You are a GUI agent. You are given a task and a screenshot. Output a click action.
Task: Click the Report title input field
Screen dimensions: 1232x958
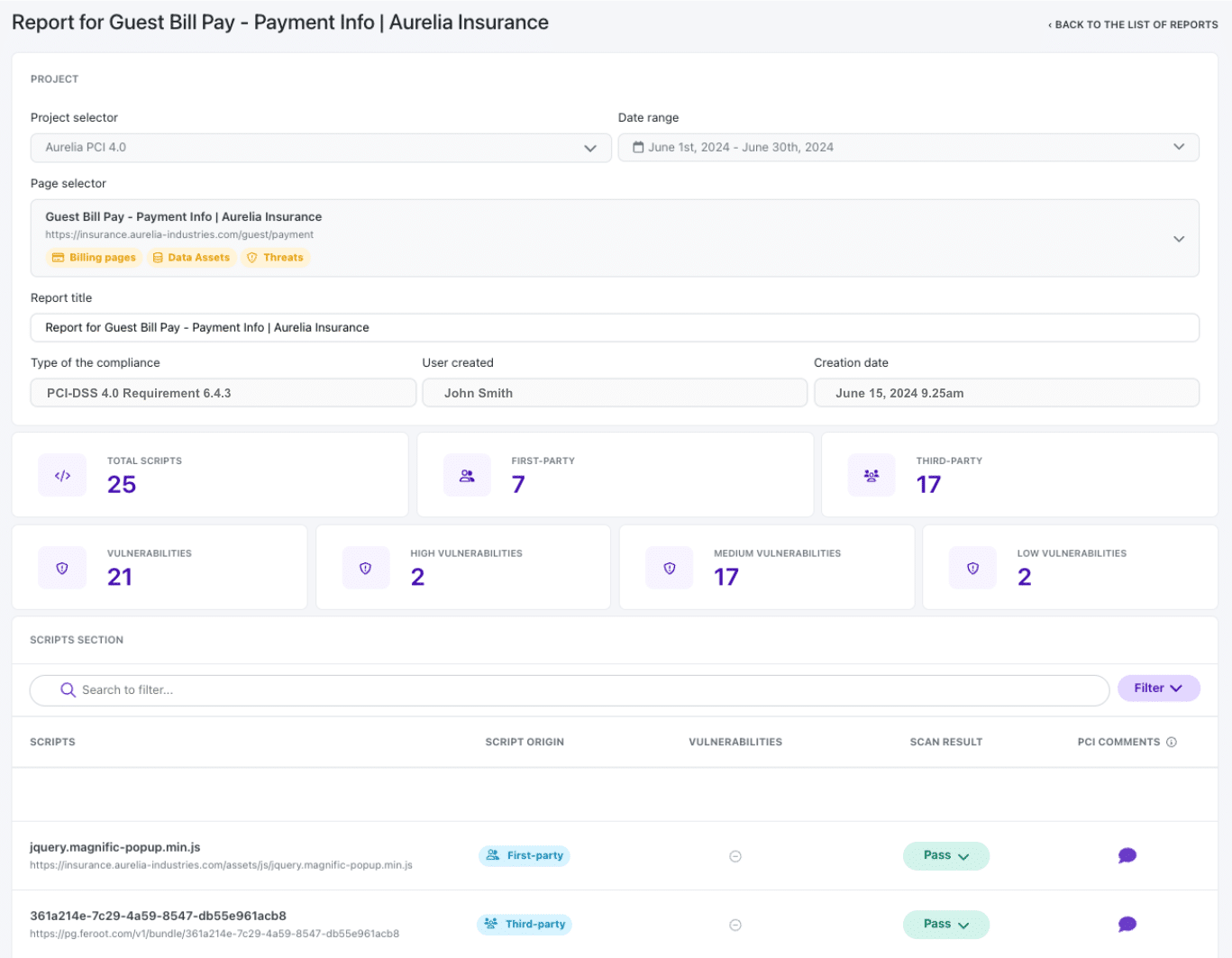click(615, 328)
